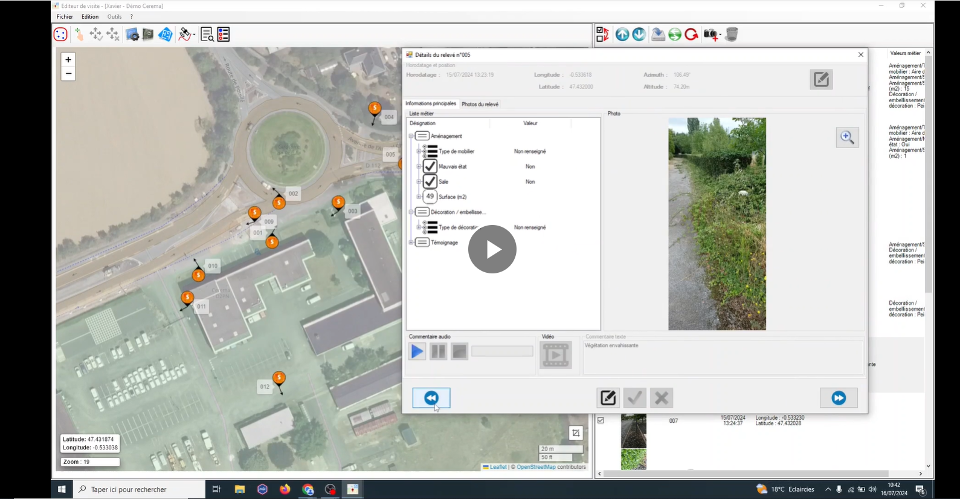Open the video film-strip icon
Screen dimensions: 960x499
click(x=554, y=354)
